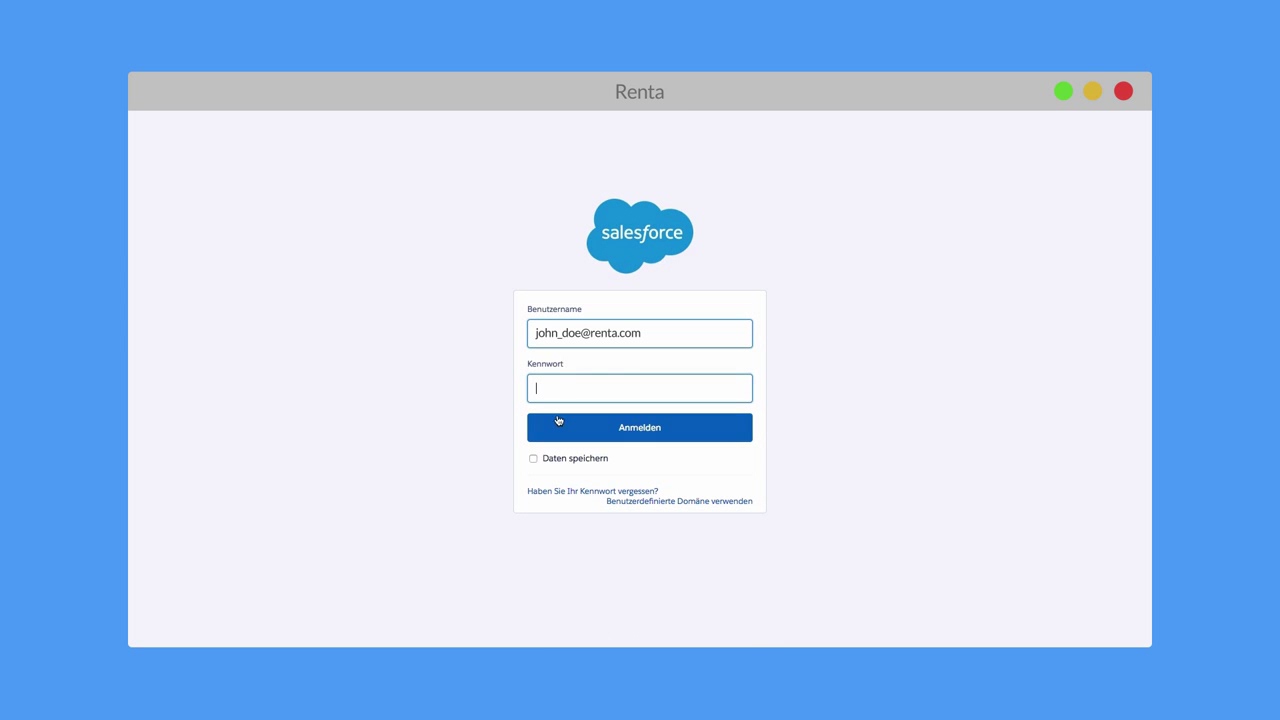
Task: Open the Haben Sie Ihr Kennwort vergessen link
Action: 593,491
